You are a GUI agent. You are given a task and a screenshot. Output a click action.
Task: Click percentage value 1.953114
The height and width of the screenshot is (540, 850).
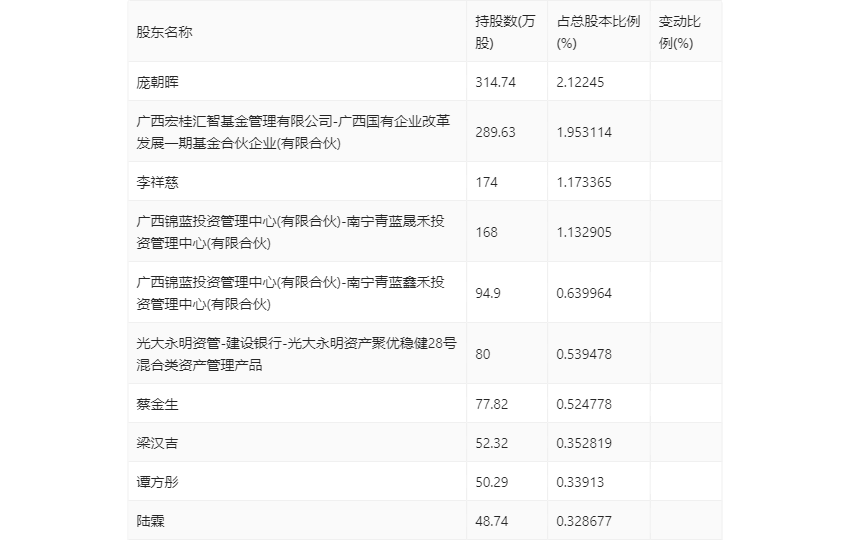tap(584, 132)
